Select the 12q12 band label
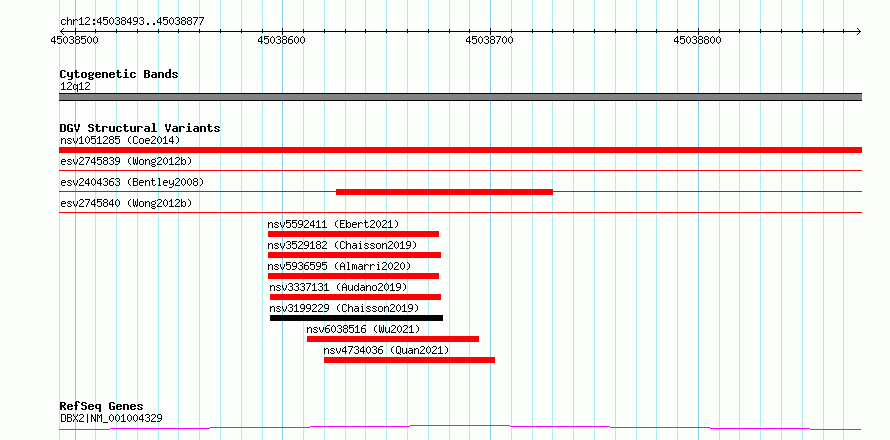This screenshot has width=890, height=440. pos(75,87)
